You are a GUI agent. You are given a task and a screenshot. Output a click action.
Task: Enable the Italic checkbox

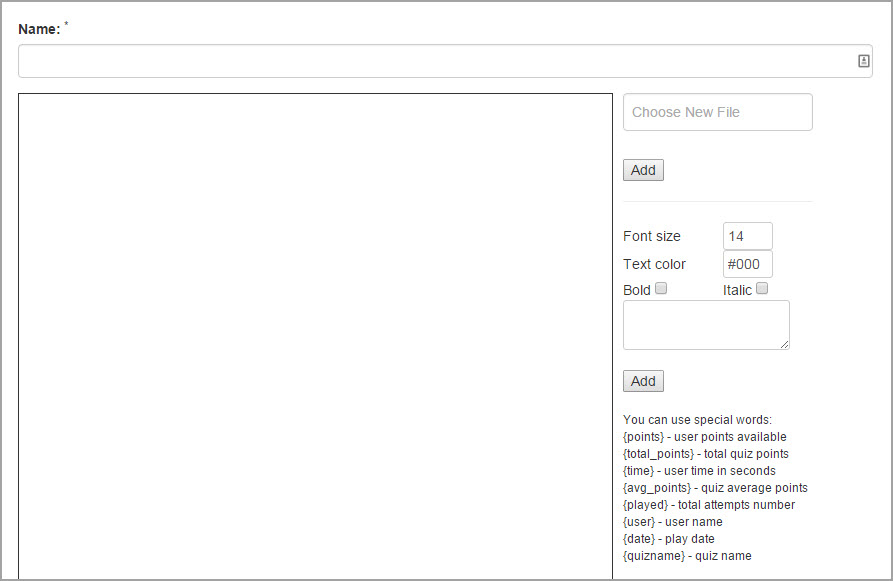pos(762,288)
